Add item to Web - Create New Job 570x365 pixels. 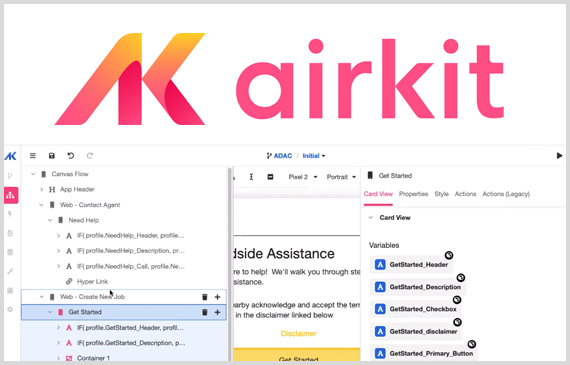pyautogui.click(x=217, y=297)
